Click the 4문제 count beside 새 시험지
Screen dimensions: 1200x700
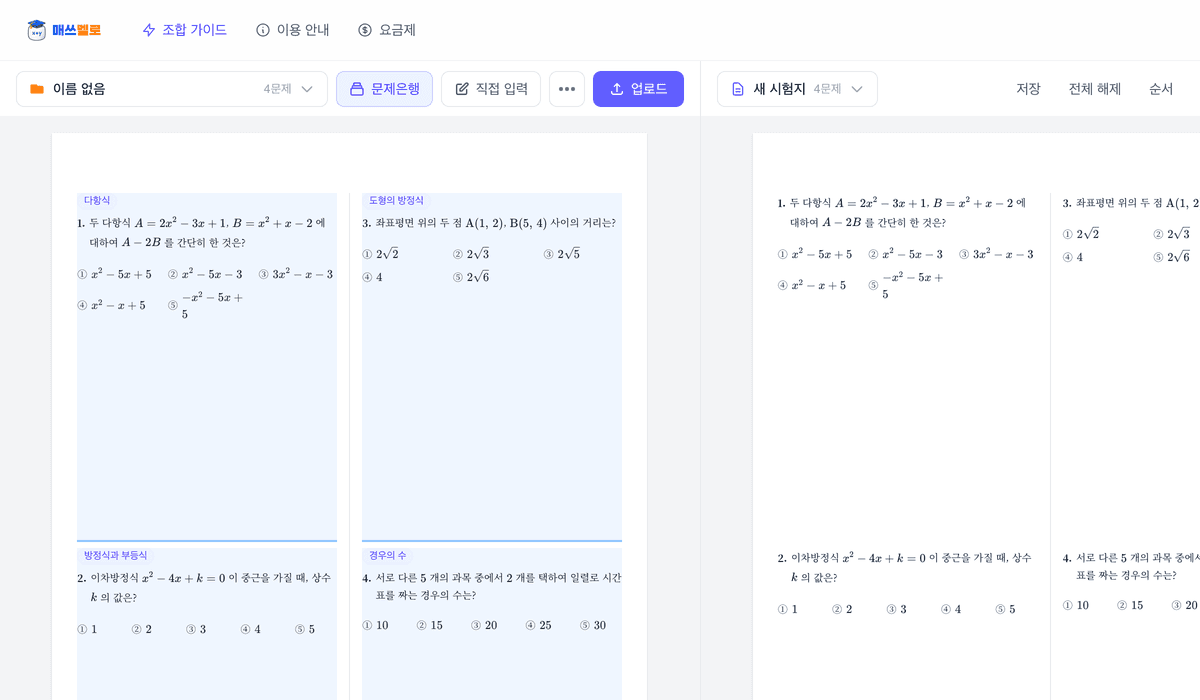tap(827, 89)
